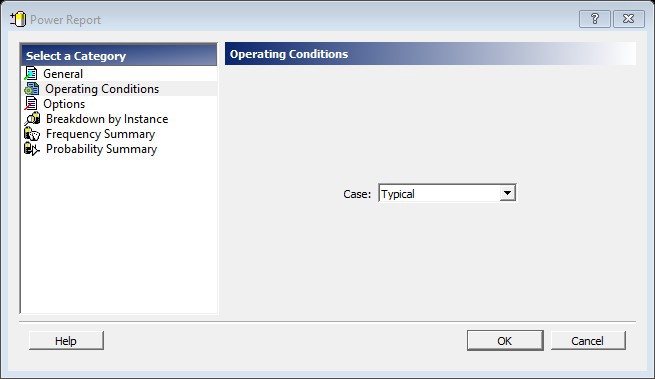
Task: Click the question mark help icon
Action: [x=594, y=19]
